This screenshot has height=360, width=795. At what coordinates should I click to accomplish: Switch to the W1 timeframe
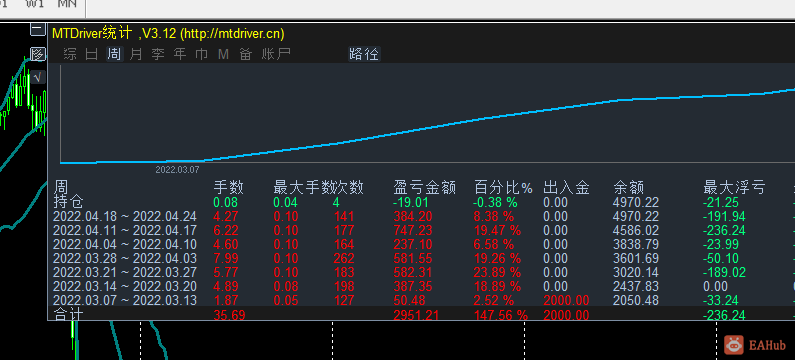pyautogui.click(x=35, y=5)
